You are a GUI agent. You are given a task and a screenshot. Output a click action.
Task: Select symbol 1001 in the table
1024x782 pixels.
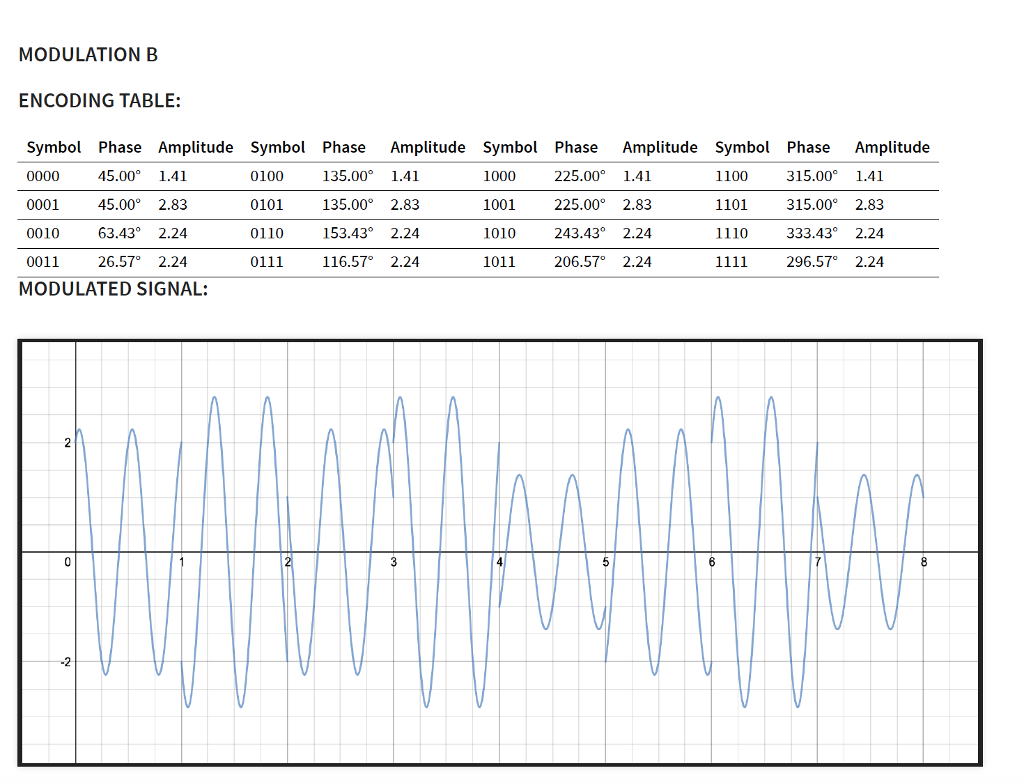500,205
